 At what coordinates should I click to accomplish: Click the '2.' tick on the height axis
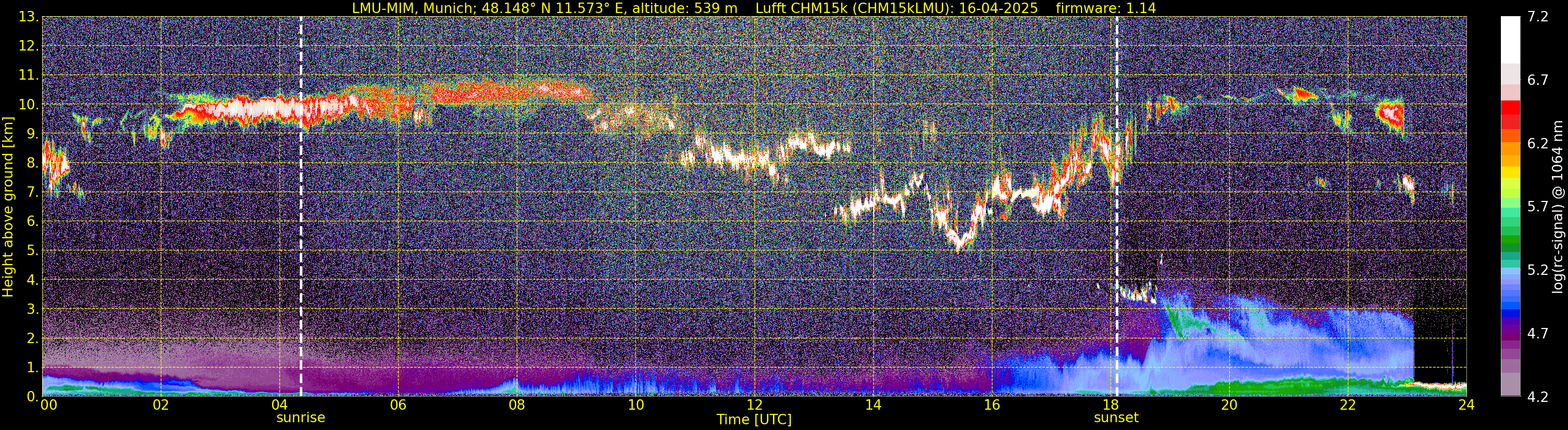[33, 338]
